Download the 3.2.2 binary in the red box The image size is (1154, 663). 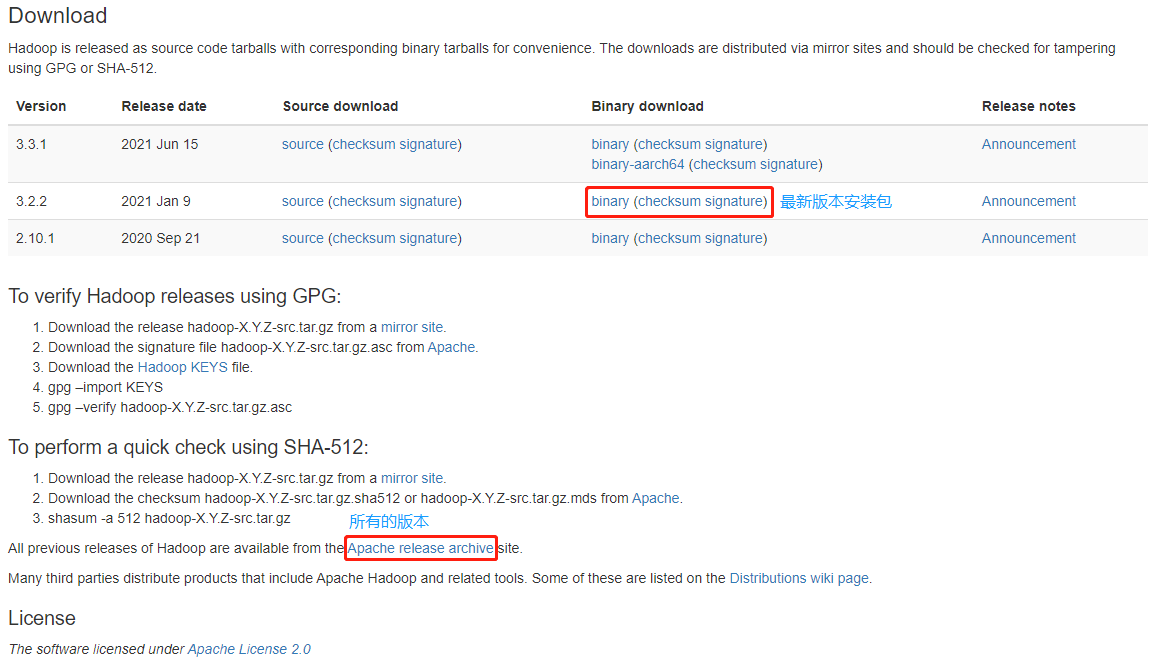[610, 201]
